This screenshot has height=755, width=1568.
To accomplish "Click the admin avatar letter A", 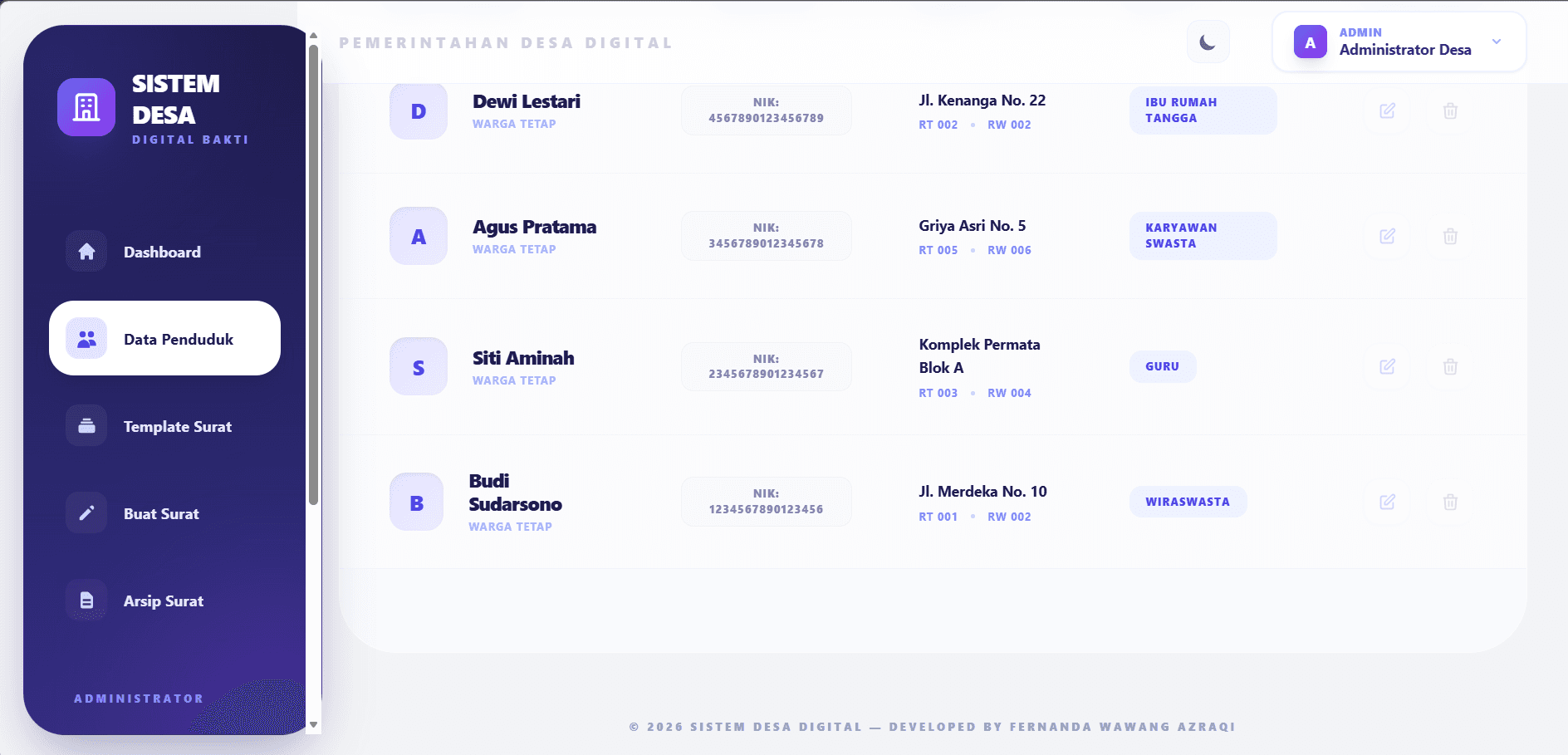I will coord(1310,42).
